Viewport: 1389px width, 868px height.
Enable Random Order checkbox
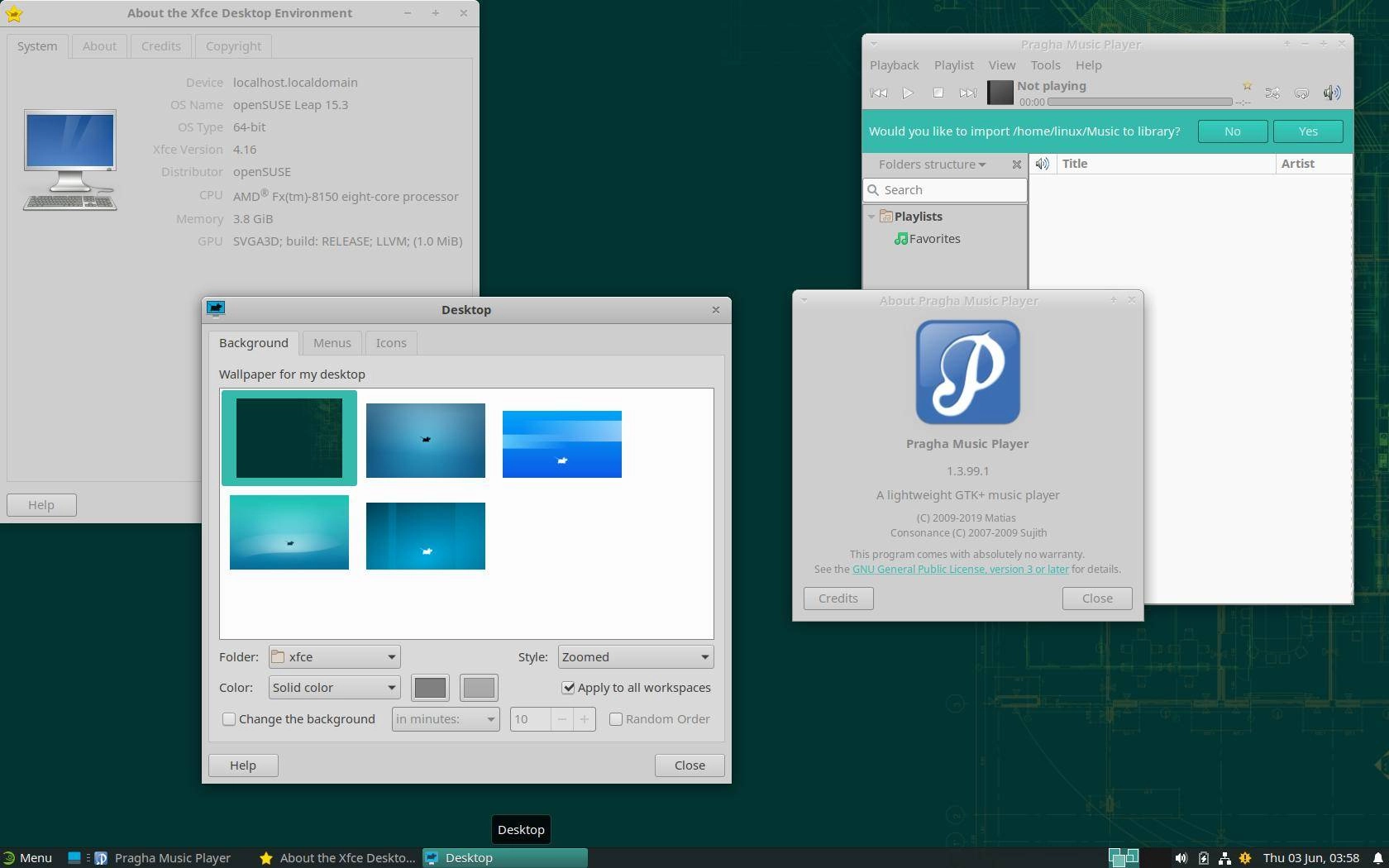pyautogui.click(x=616, y=719)
